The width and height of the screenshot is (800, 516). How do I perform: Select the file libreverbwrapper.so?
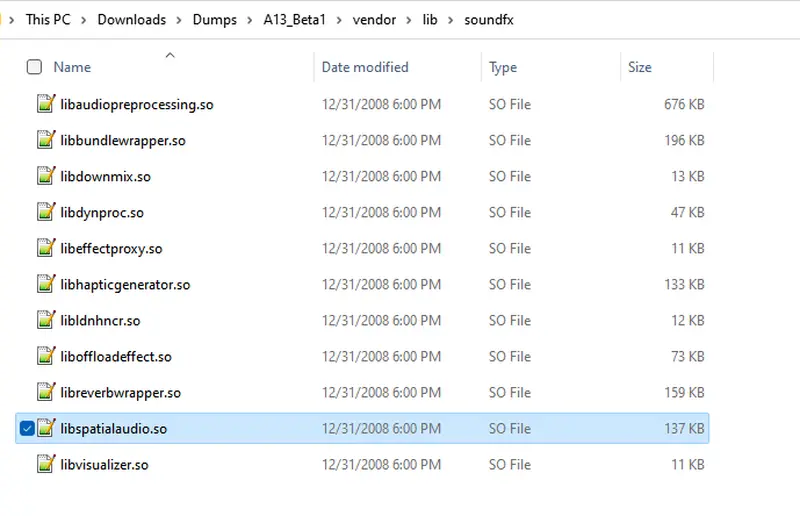[120, 392]
